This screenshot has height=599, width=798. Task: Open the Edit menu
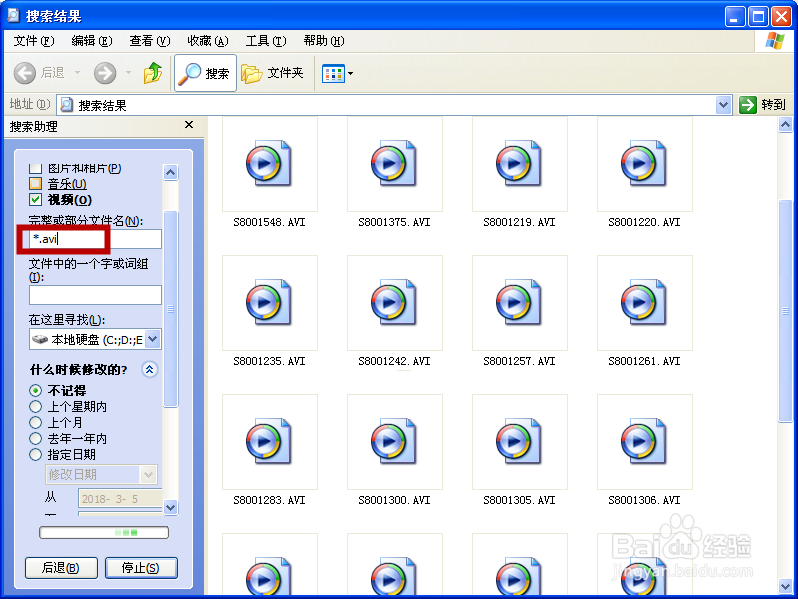coord(92,41)
